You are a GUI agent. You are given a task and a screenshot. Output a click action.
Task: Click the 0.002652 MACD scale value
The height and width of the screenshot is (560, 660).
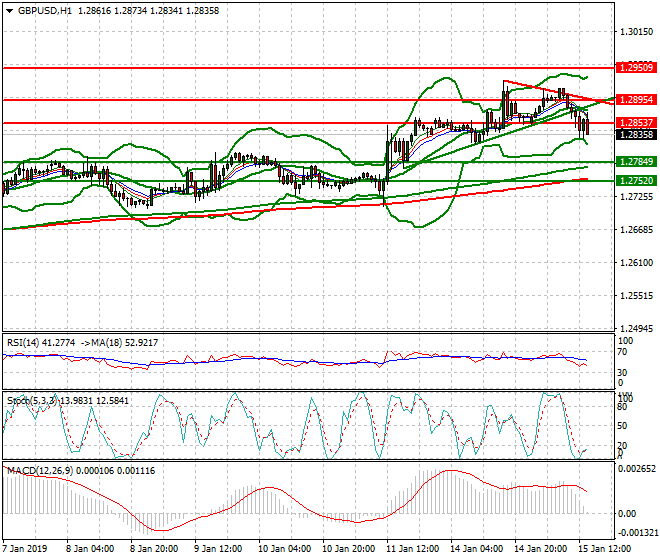(x=636, y=469)
